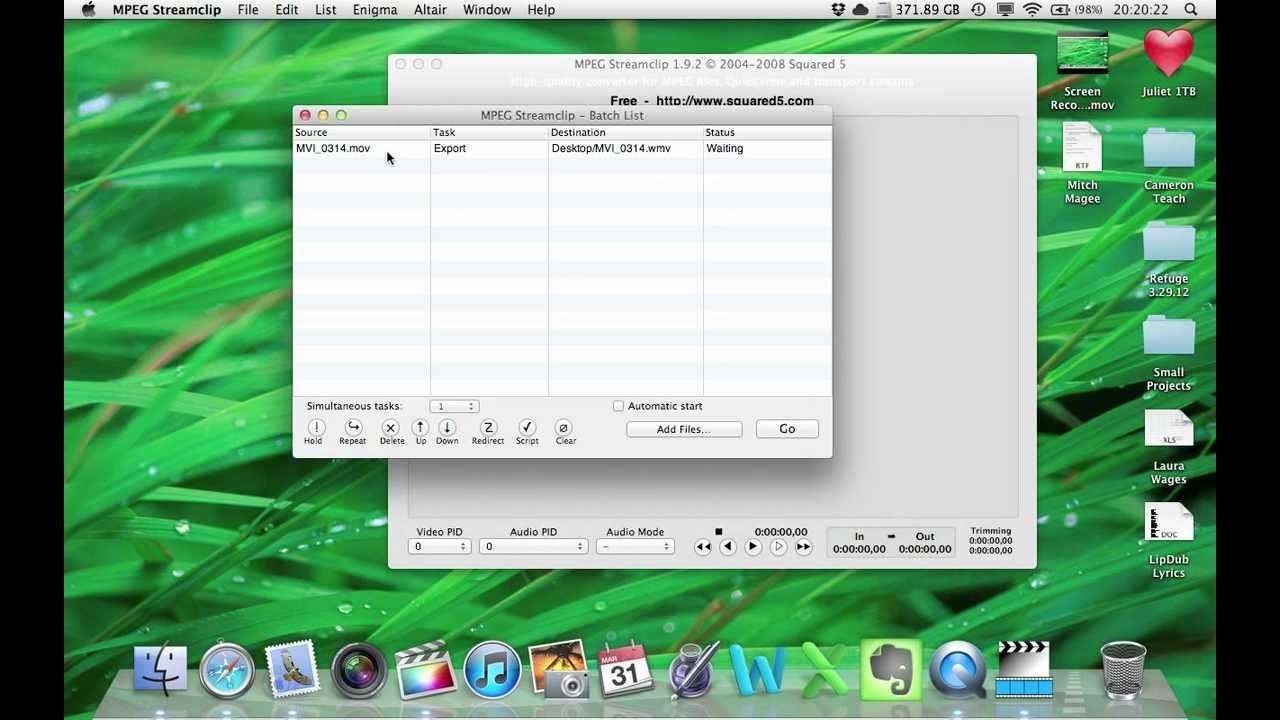Open QuickTime Player from dock
Image resolution: width=1280 pixels, height=720 pixels.
tap(957, 669)
